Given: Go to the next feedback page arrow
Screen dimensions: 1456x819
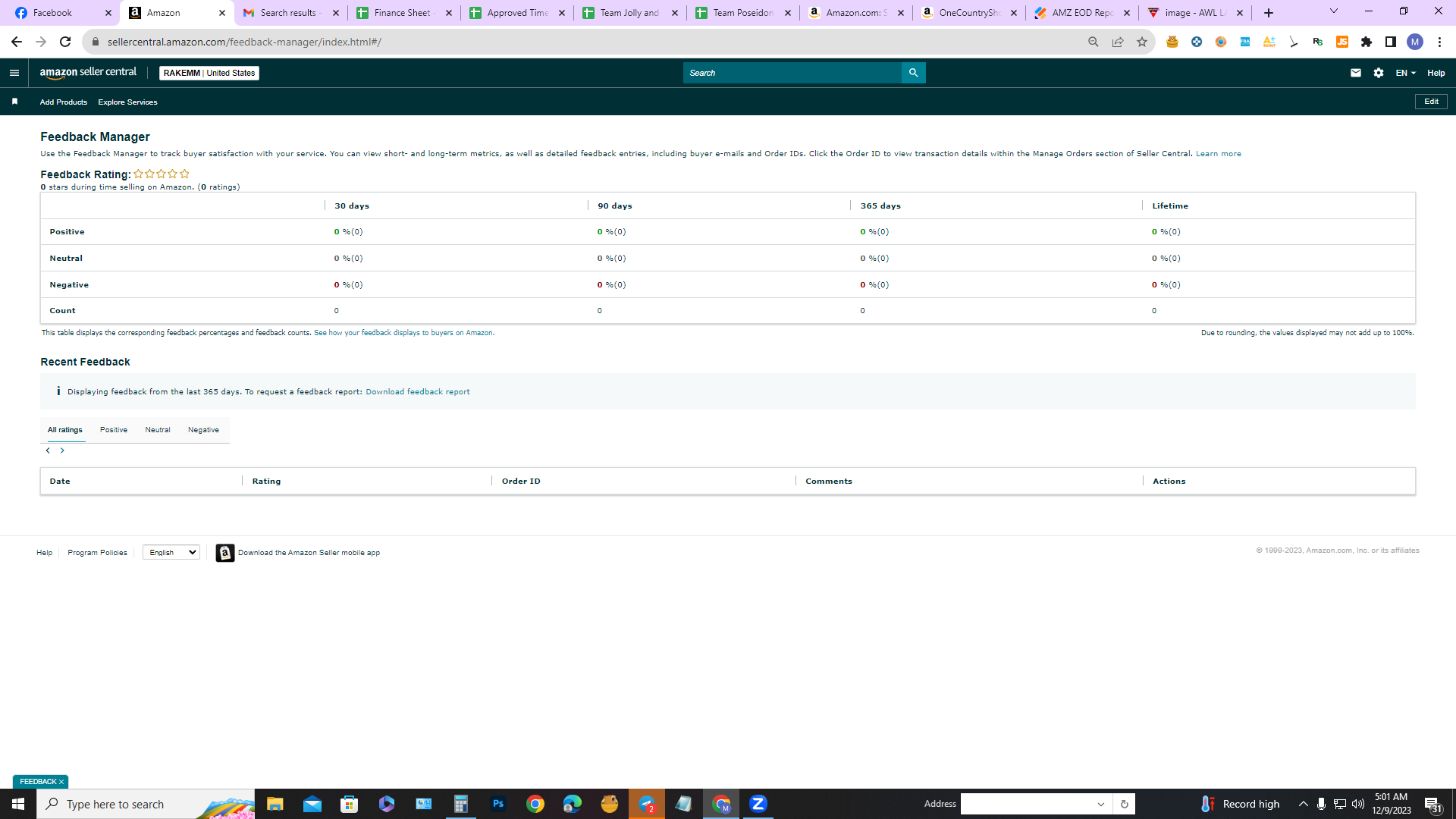Looking at the screenshot, I should 62,450.
